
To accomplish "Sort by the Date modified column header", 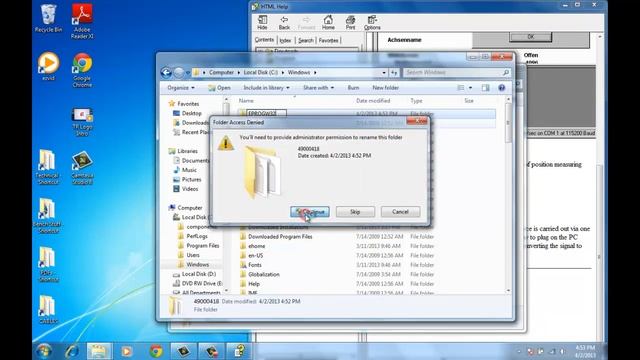I will 373,101.
